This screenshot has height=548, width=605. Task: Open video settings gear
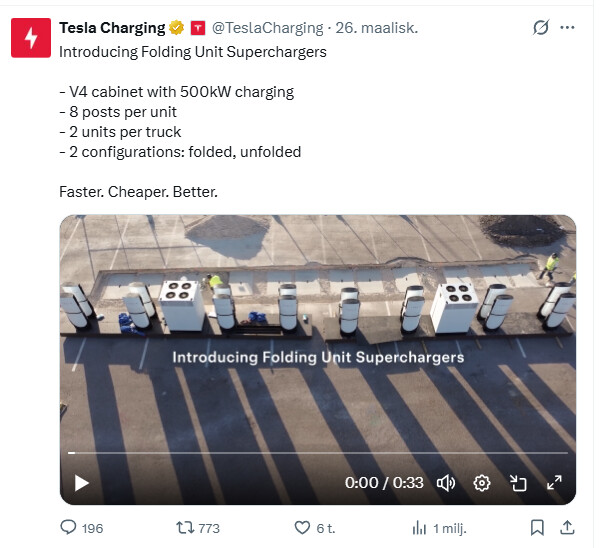point(482,483)
